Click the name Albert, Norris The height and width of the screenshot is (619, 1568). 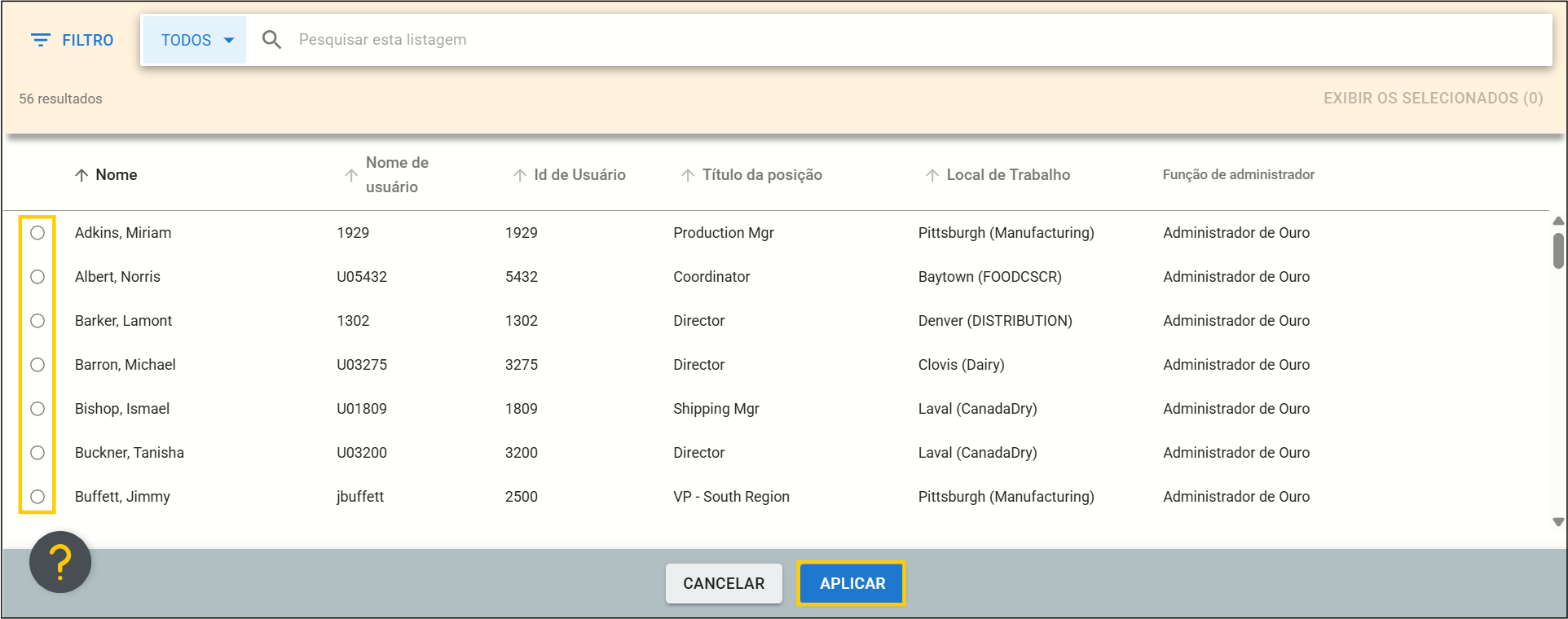[x=117, y=277]
